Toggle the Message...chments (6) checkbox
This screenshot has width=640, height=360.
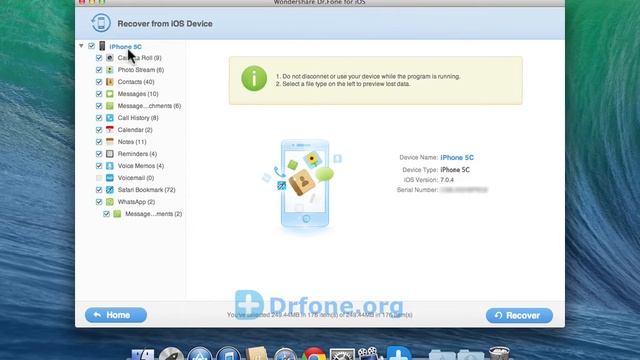99,106
